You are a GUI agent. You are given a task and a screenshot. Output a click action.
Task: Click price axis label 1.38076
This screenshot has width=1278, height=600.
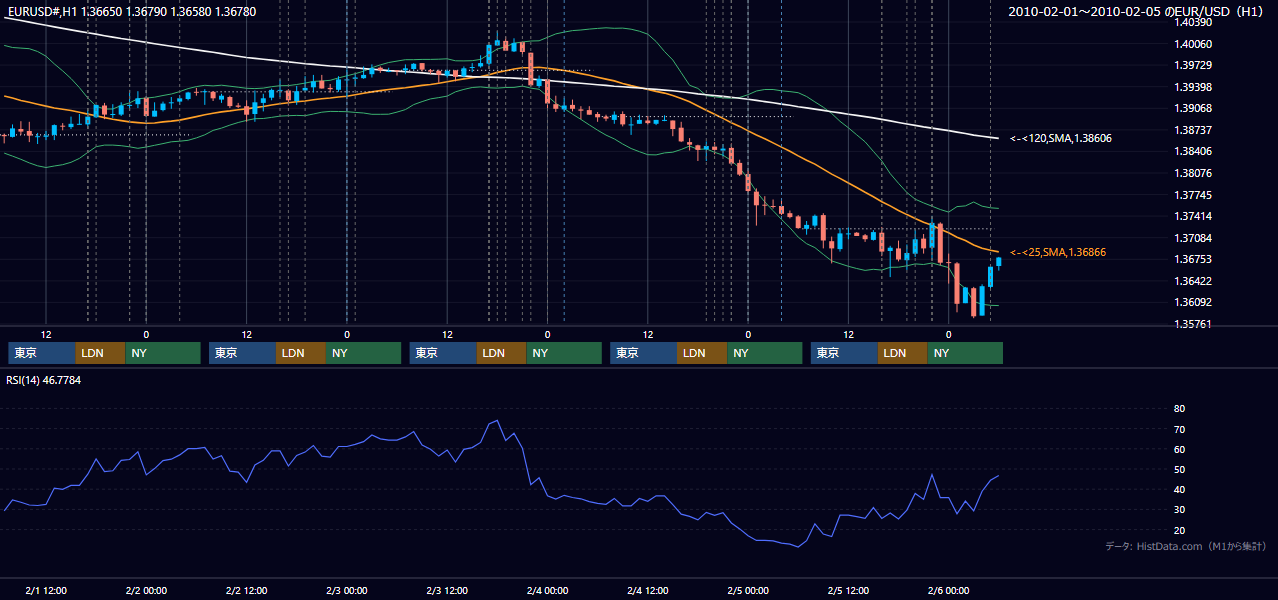(x=1192, y=173)
